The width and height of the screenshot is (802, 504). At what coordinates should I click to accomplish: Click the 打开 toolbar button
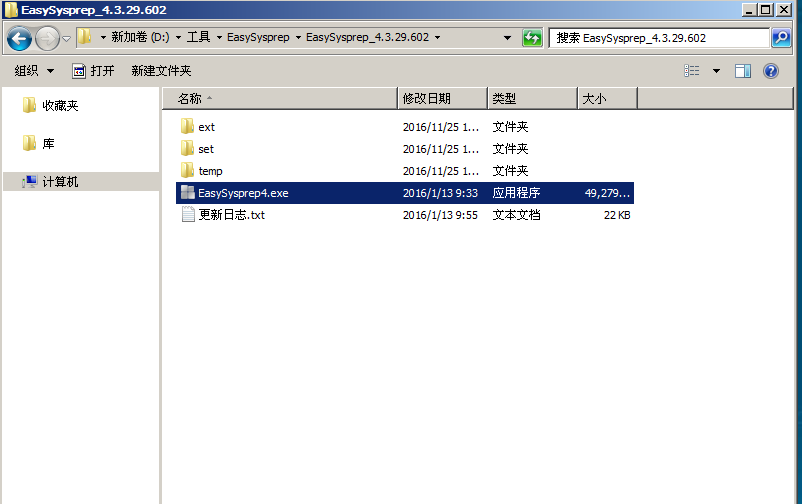point(93,71)
